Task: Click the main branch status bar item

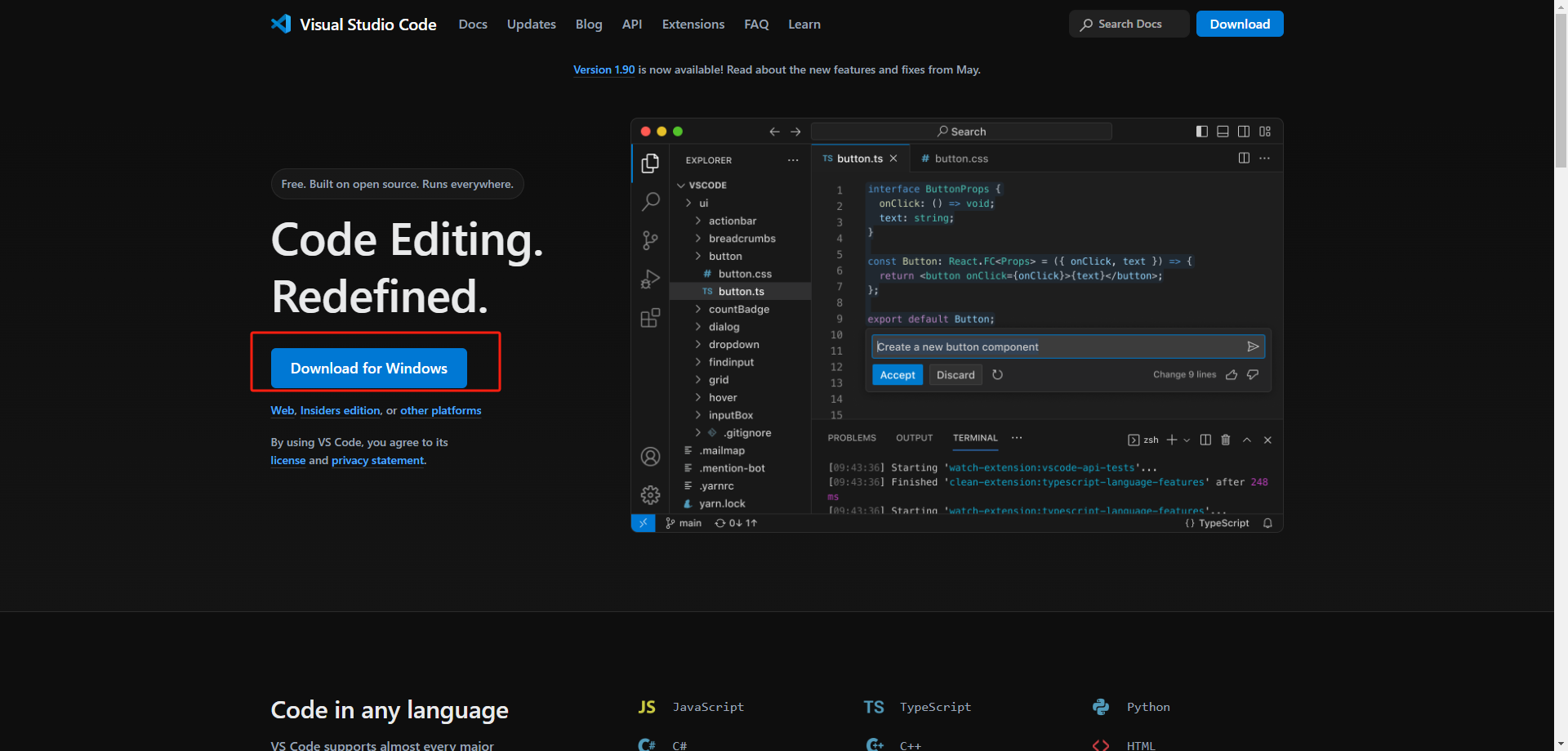Action: click(684, 523)
